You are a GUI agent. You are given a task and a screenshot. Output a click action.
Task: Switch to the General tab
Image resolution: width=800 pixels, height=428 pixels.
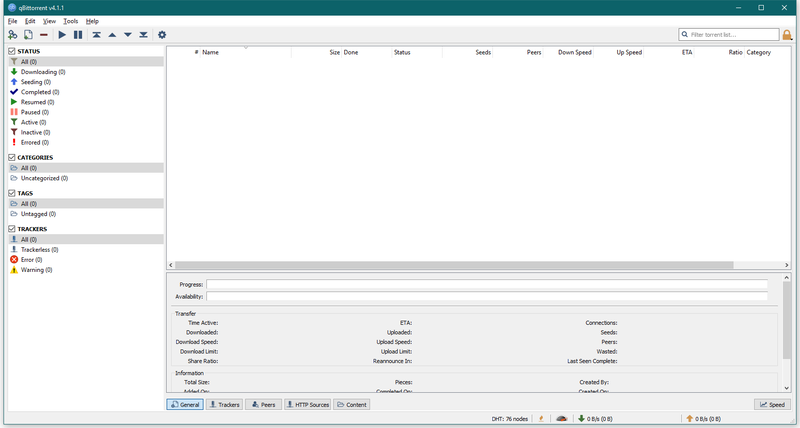[185, 405]
